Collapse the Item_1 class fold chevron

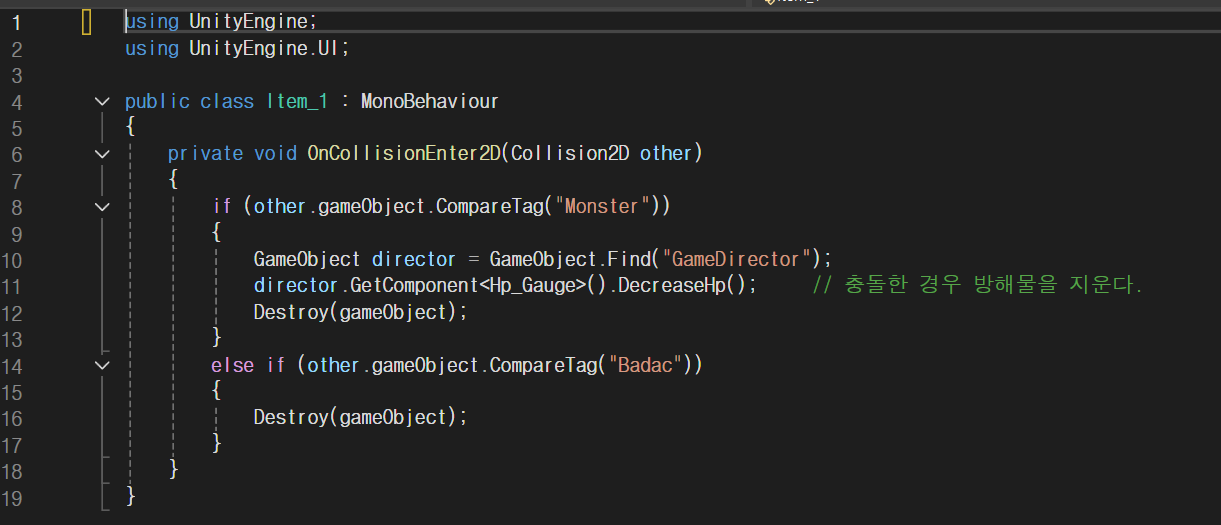tap(101, 101)
